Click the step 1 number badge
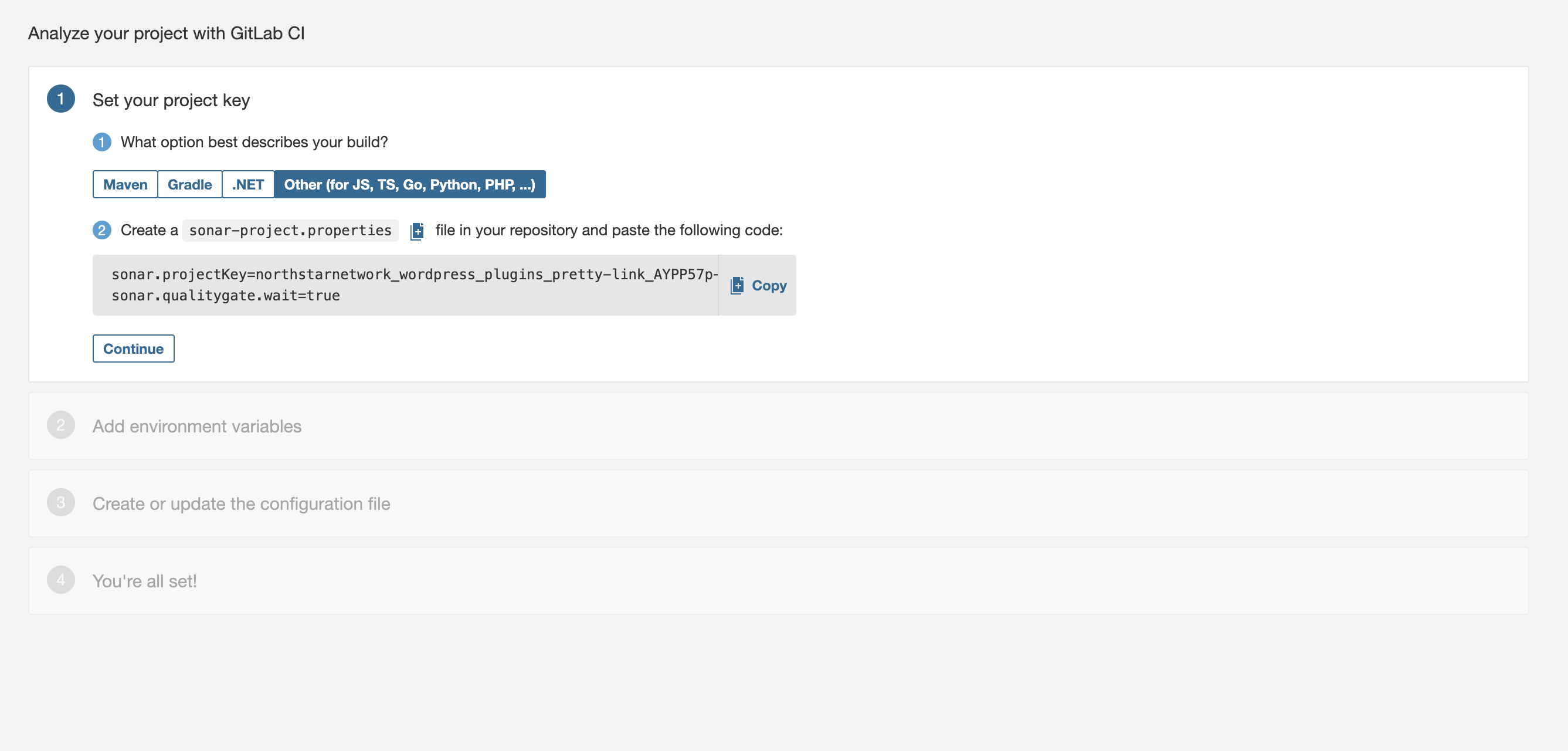Image resolution: width=1568 pixels, height=751 pixels. [x=61, y=99]
